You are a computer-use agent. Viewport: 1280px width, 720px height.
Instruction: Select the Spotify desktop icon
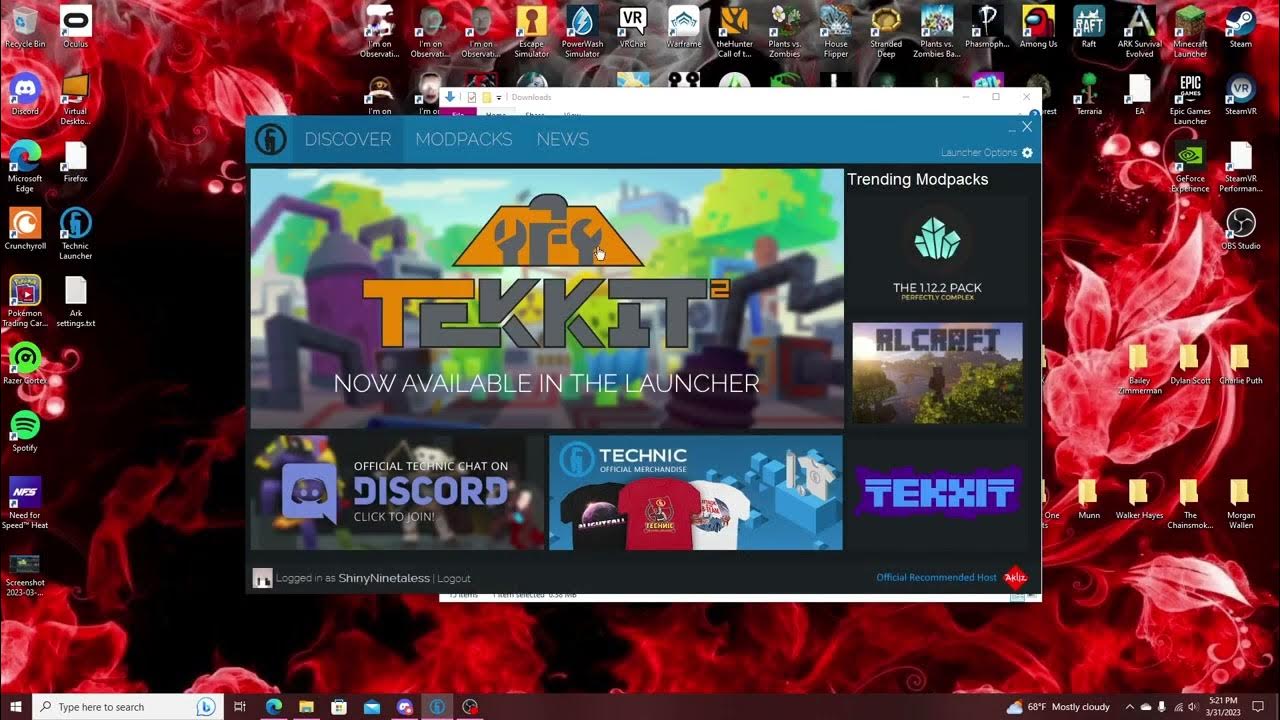[25, 430]
